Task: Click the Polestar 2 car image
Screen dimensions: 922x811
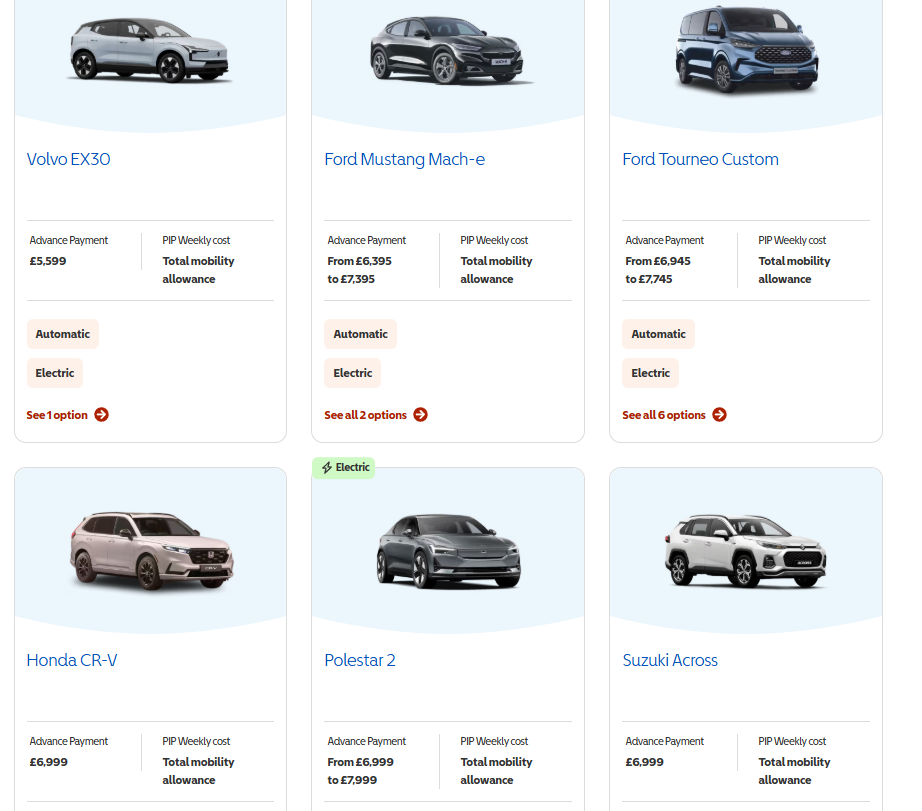Action: tap(449, 551)
